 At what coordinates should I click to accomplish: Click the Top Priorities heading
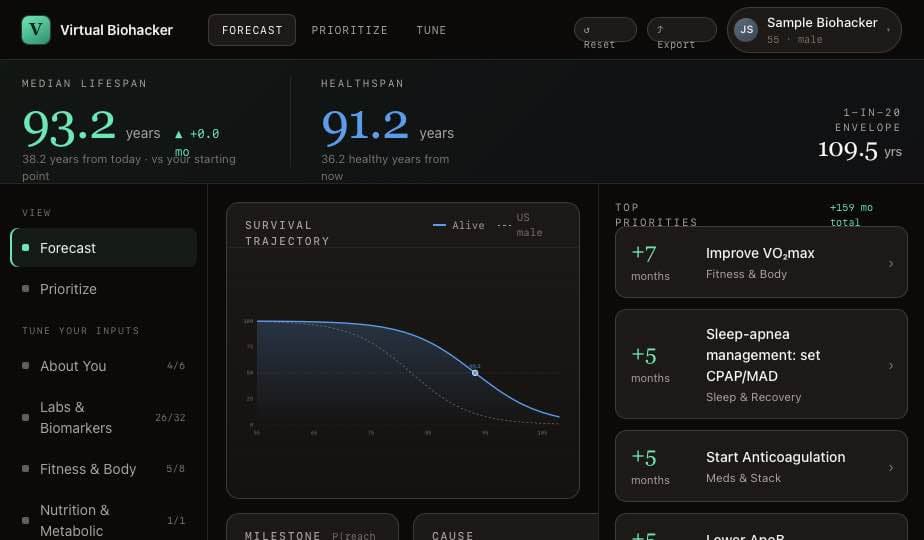[x=656, y=215]
